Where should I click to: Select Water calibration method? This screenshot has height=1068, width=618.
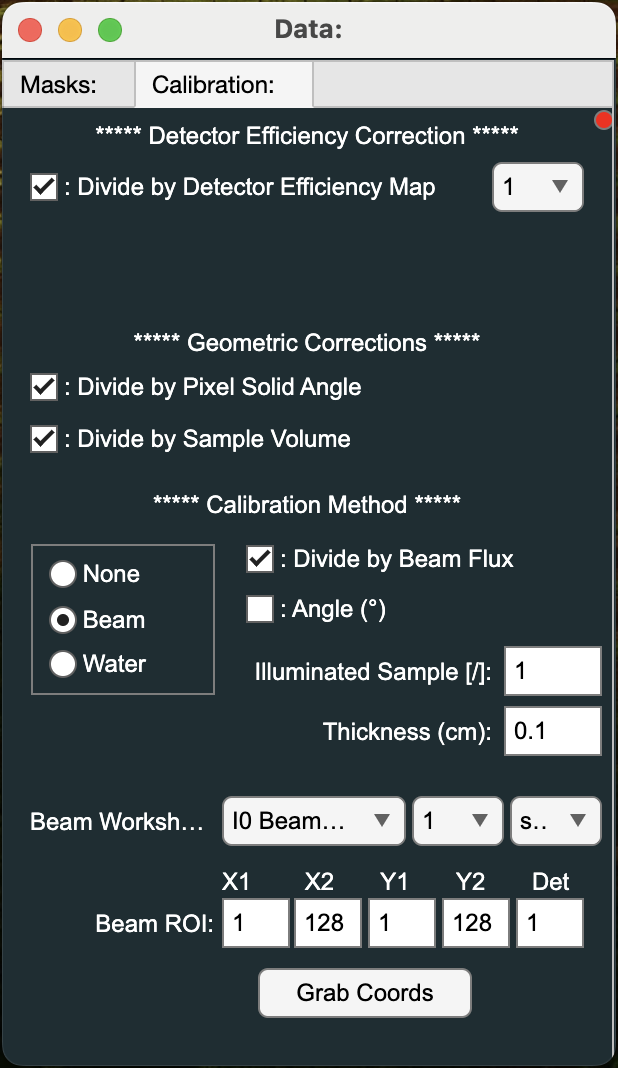tap(64, 664)
